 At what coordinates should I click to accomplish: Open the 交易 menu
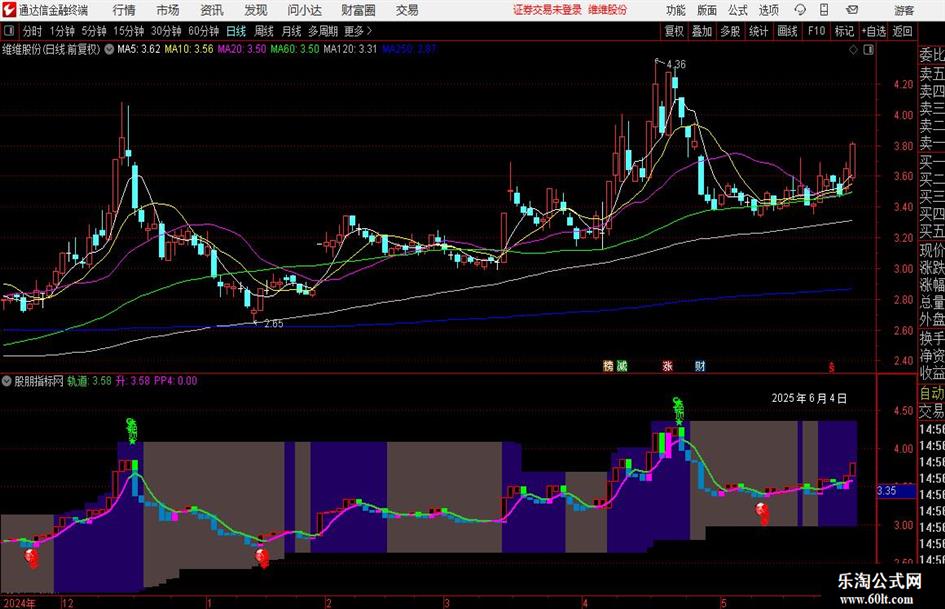(x=407, y=10)
